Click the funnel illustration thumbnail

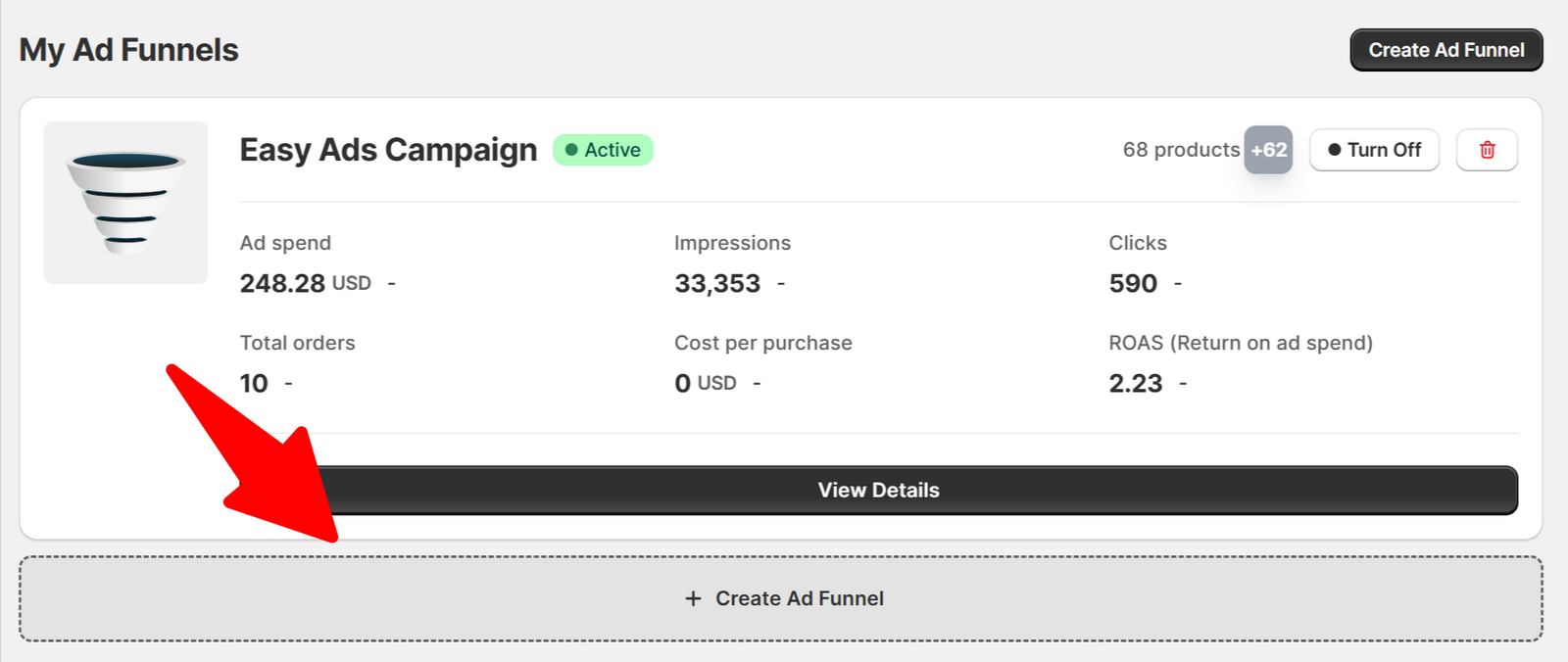point(125,203)
